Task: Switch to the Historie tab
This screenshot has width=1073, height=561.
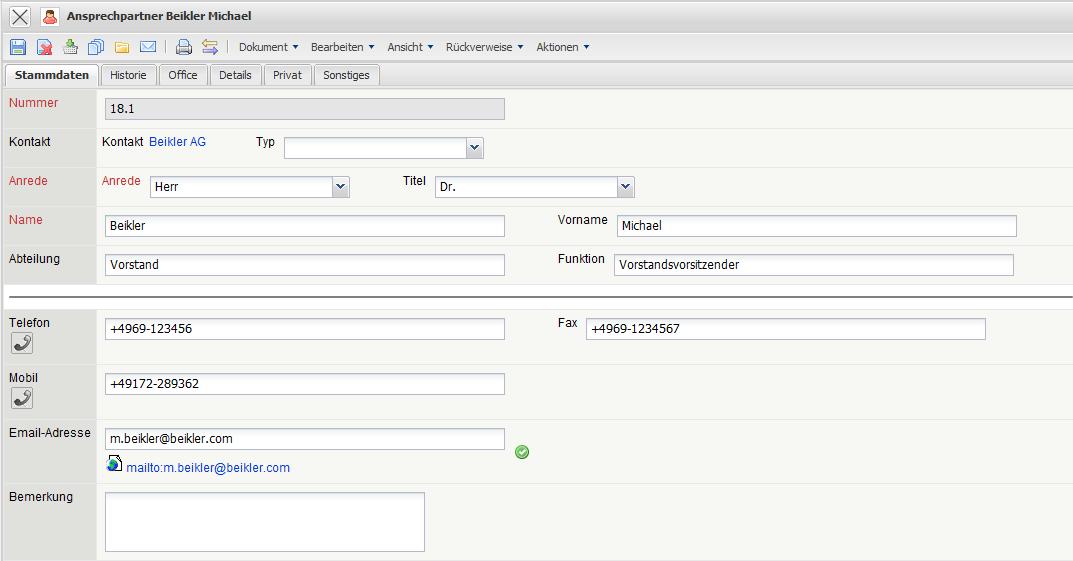Action: point(128,75)
